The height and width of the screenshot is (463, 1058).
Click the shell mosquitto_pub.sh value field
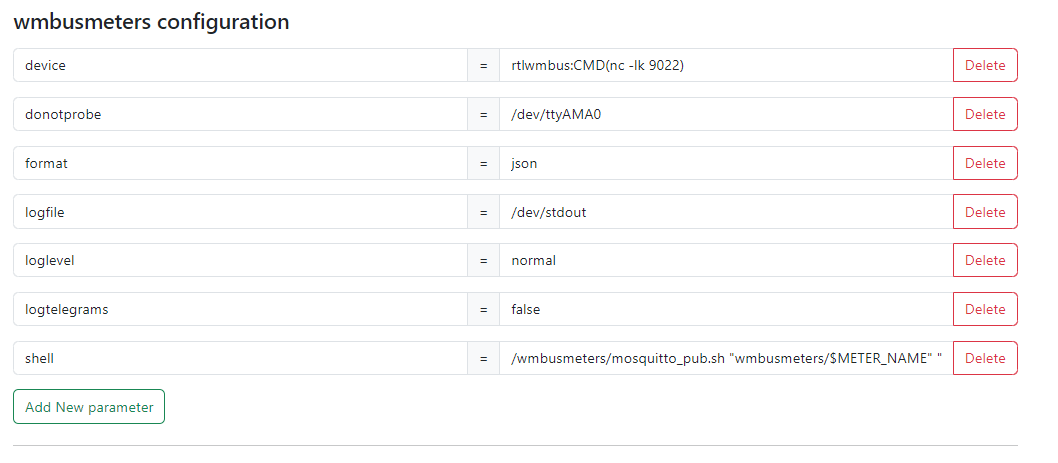tap(726, 358)
